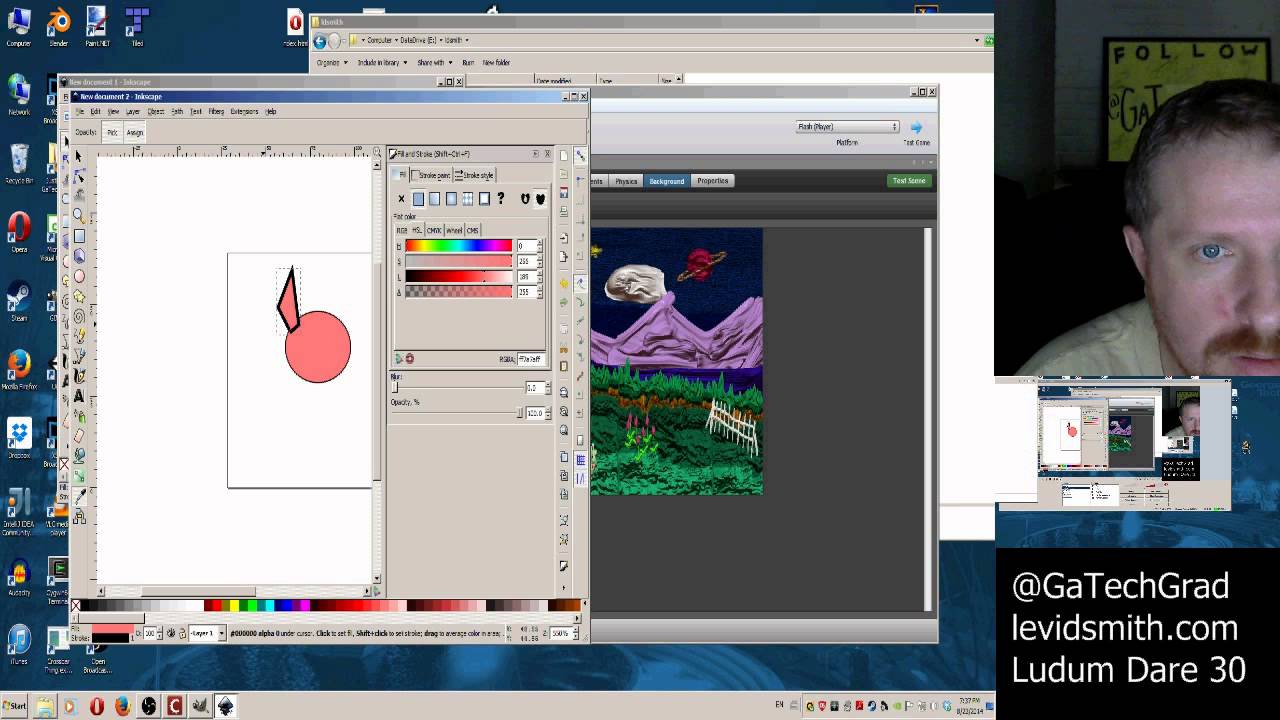Viewport: 1280px width, 720px height.
Task: Toggle the Pick opacity button
Action: [112, 132]
